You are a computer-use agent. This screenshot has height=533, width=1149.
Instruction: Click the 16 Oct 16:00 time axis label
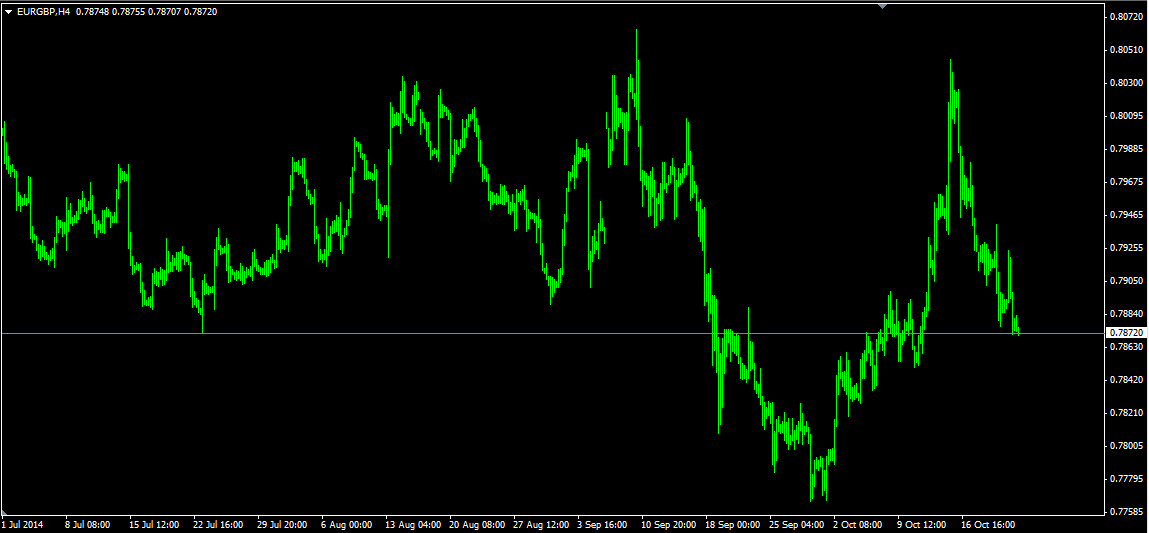pos(990,525)
